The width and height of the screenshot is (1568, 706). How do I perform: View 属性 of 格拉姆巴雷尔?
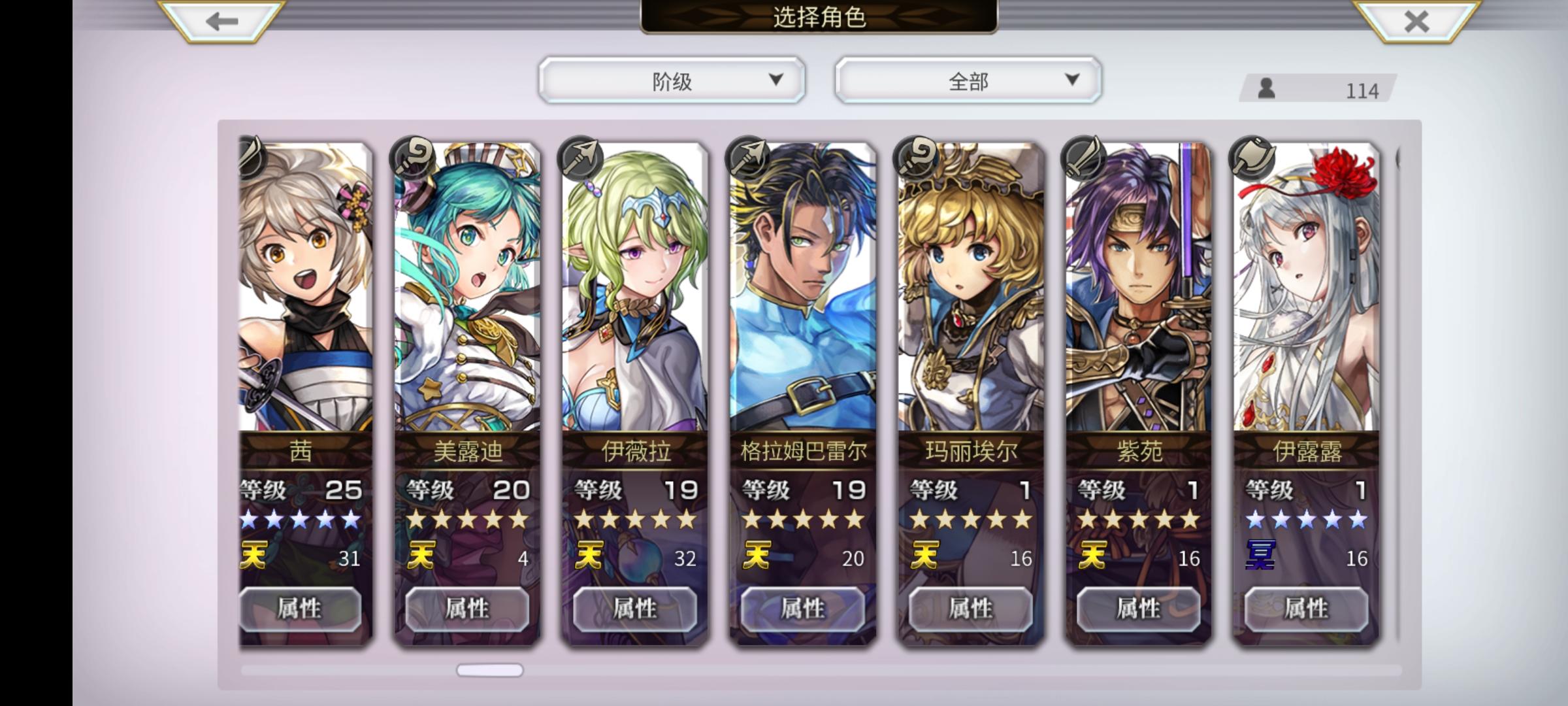tap(803, 609)
